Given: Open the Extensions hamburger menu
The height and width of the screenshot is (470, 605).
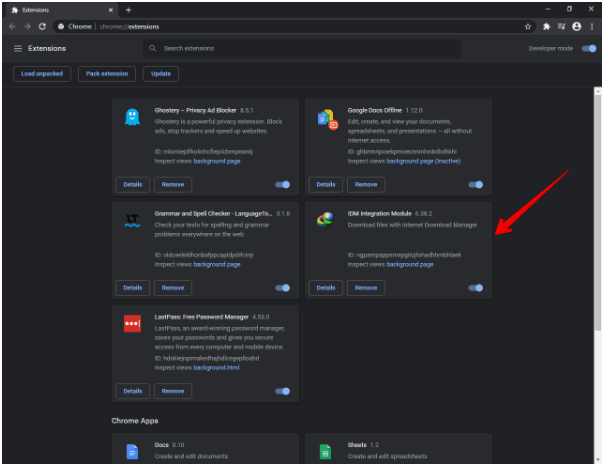Looking at the screenshot, I should point(18,48).
